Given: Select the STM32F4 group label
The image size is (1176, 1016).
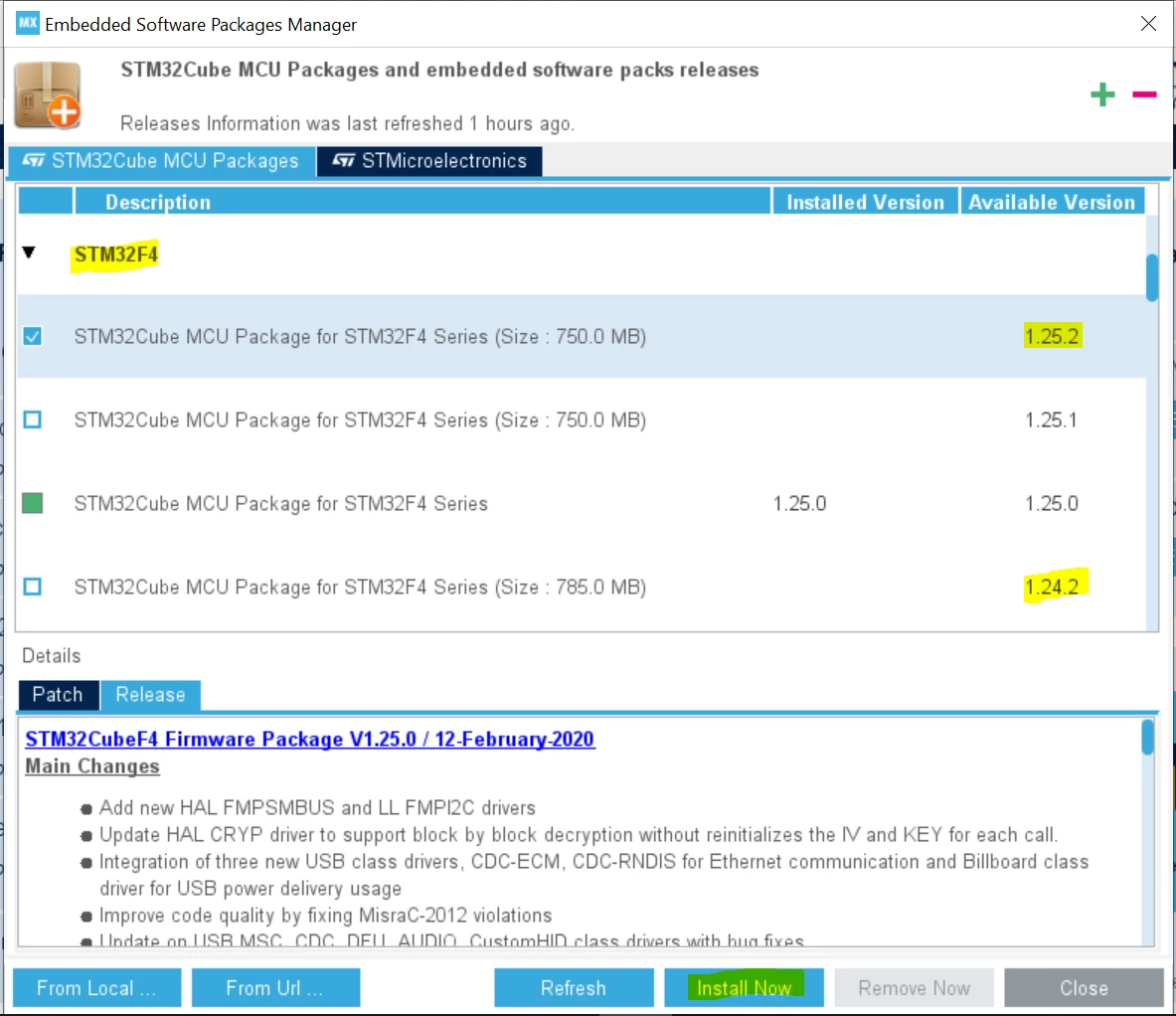Looking at the screenshot, I should pos(115,254).
